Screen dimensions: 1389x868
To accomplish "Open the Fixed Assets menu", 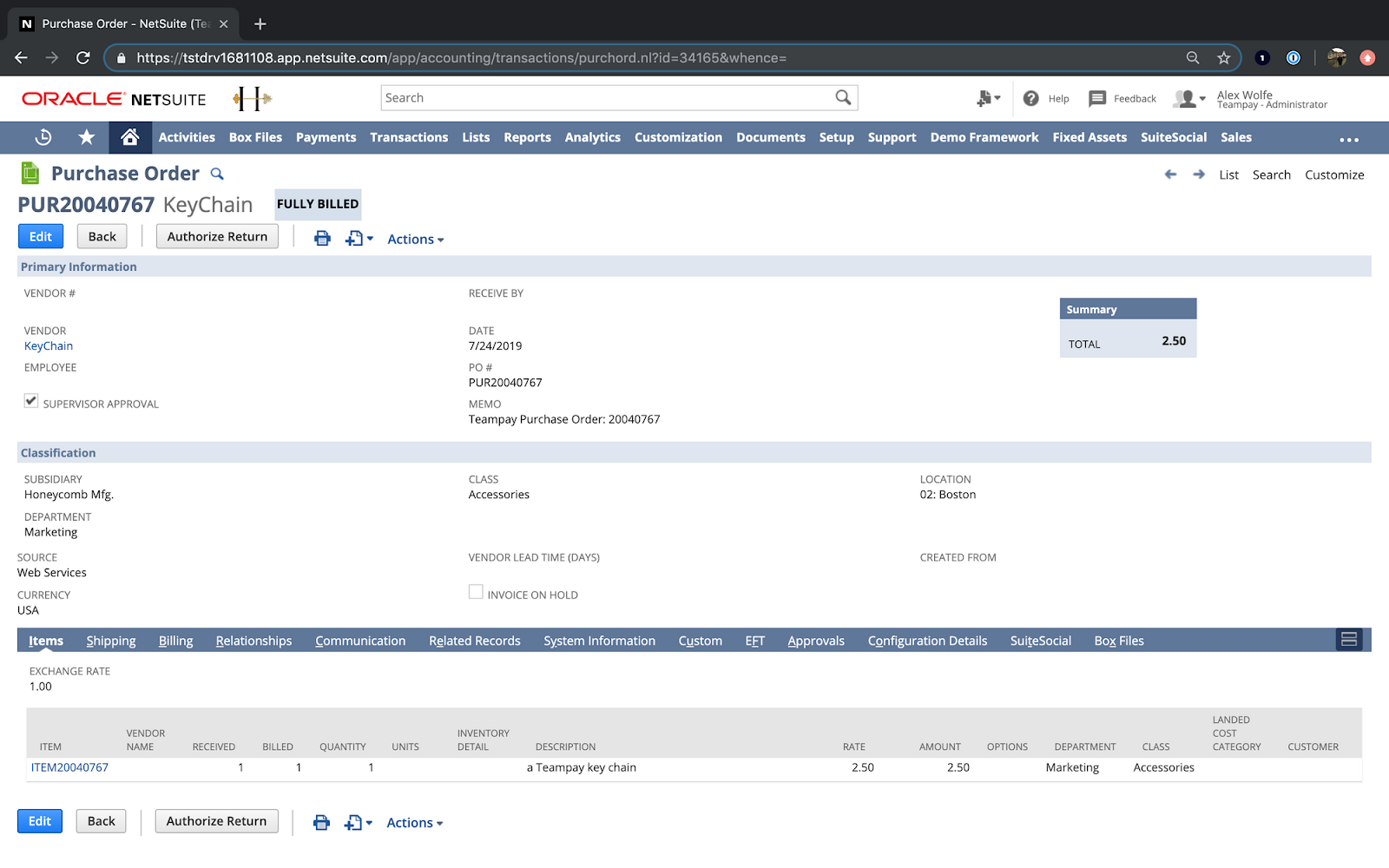I will click(x=1089, y=137).
